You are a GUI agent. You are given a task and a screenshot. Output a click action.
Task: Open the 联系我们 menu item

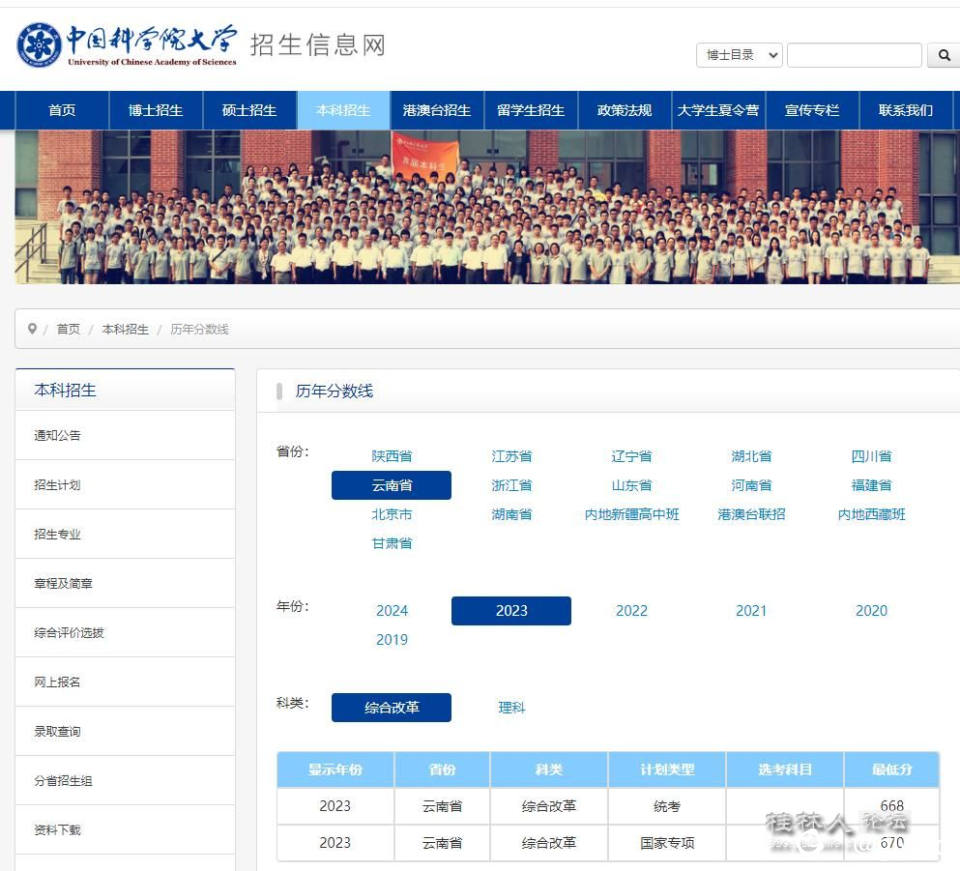click(x=906, y=111)
